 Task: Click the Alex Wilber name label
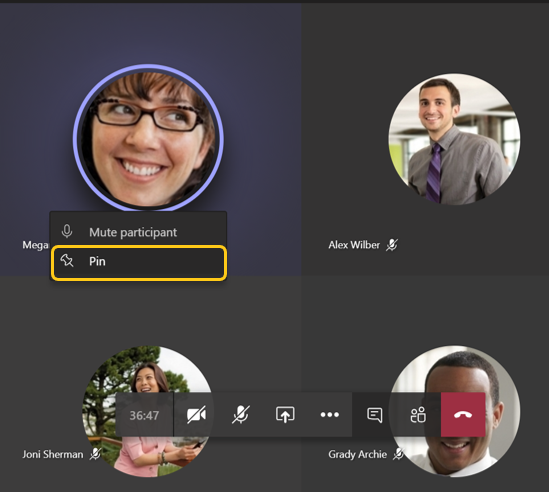coord(354,245)
